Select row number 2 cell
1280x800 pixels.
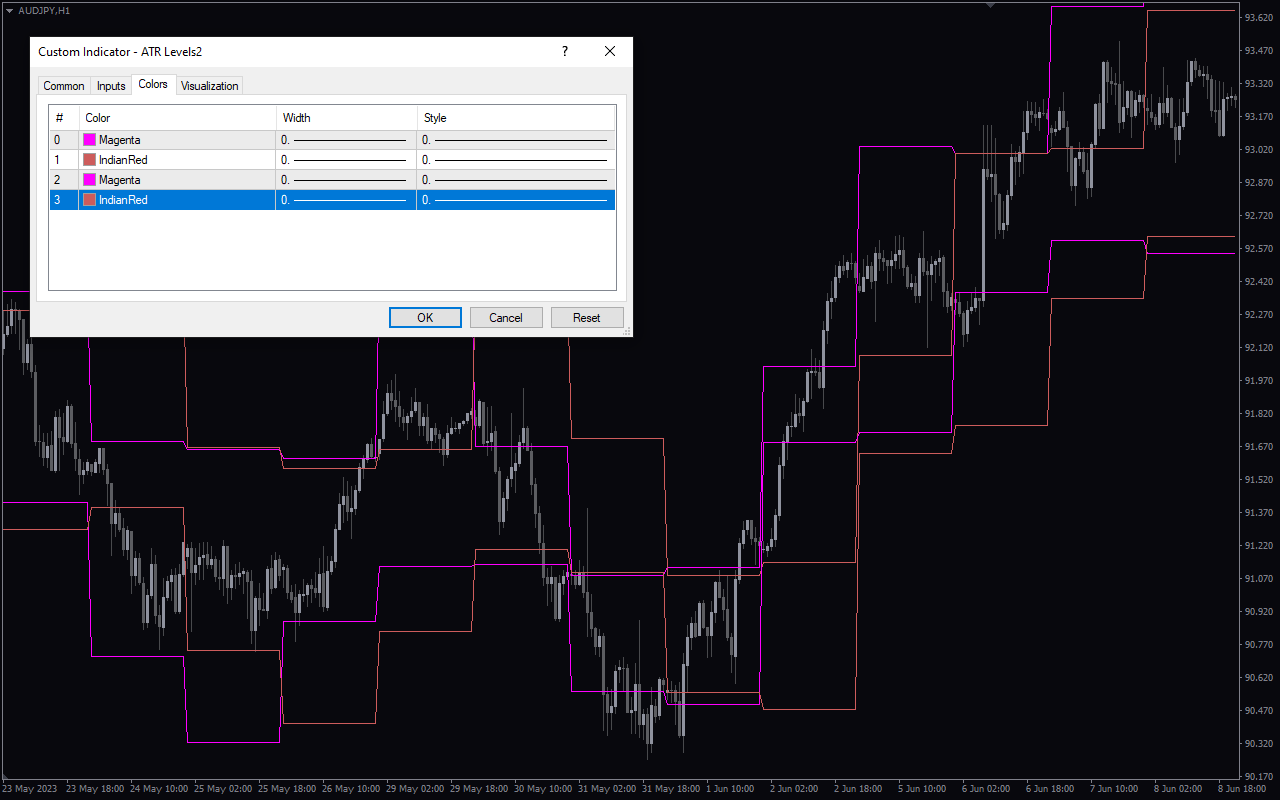tap(64, 180)
